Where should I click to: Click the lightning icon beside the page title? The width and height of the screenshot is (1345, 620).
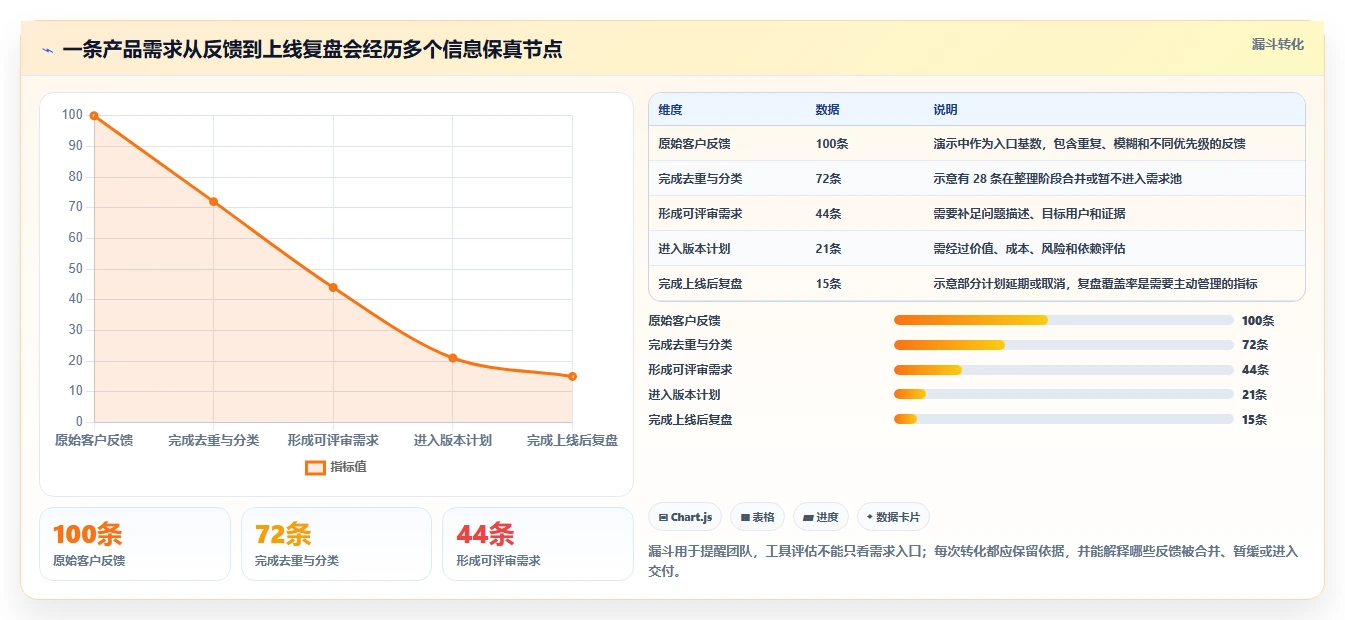(48, 50)
